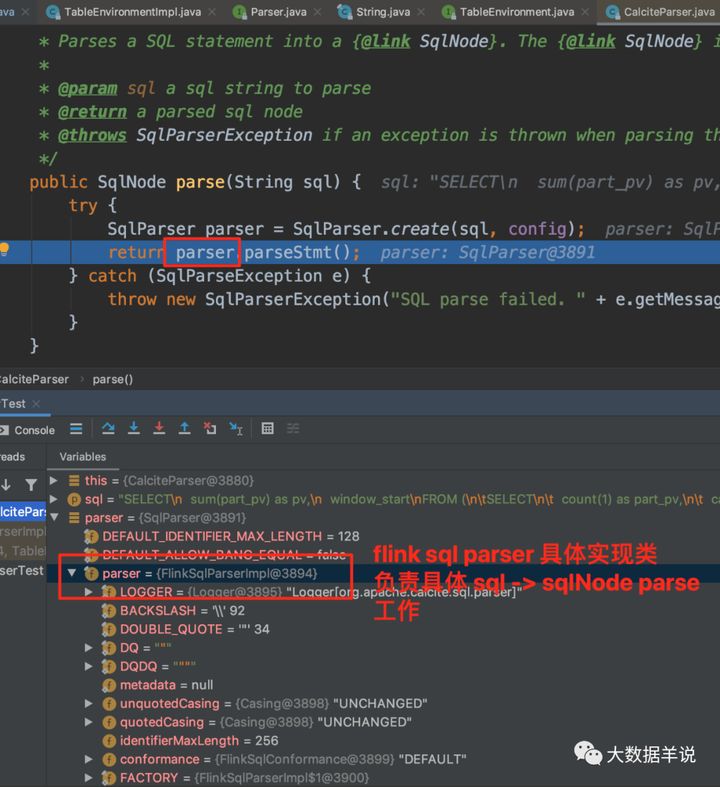Click the show execution point lines icon
720x787 pixels.
pos(76,429)
